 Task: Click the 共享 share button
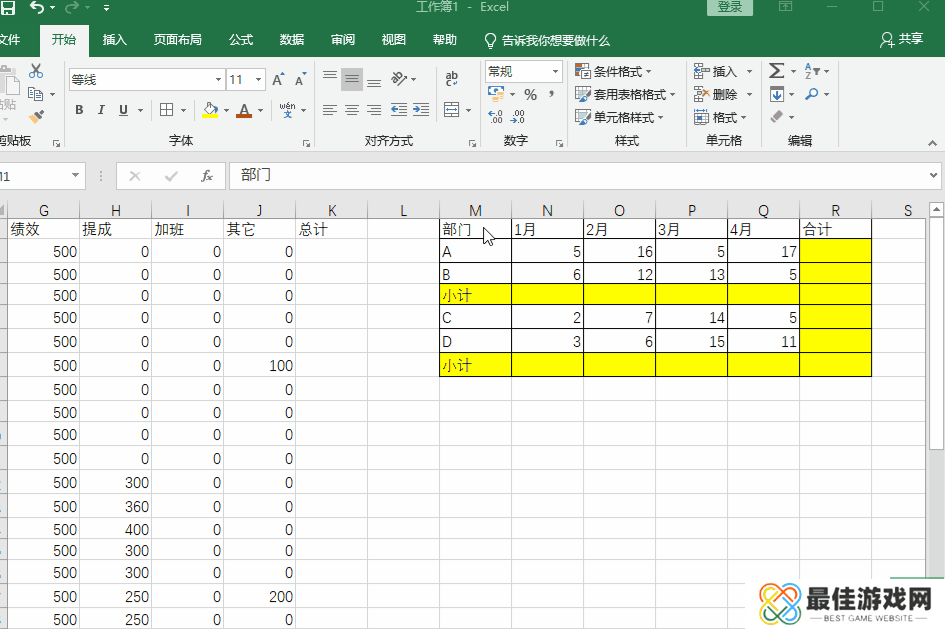pos(901,40)
